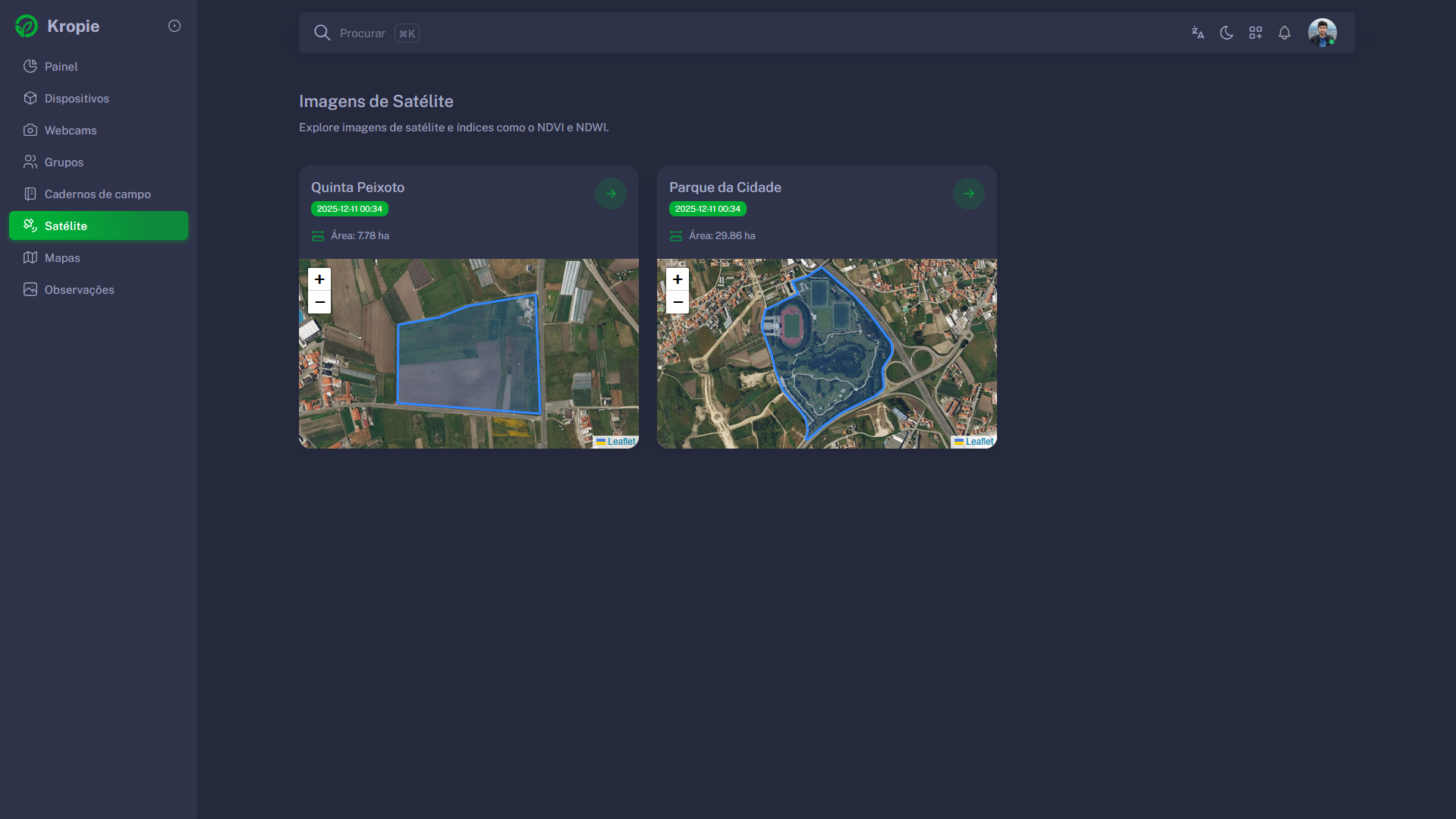Open the Painel dashboard icon
This screenshot has height=819, width=1456.
(30, 66)
